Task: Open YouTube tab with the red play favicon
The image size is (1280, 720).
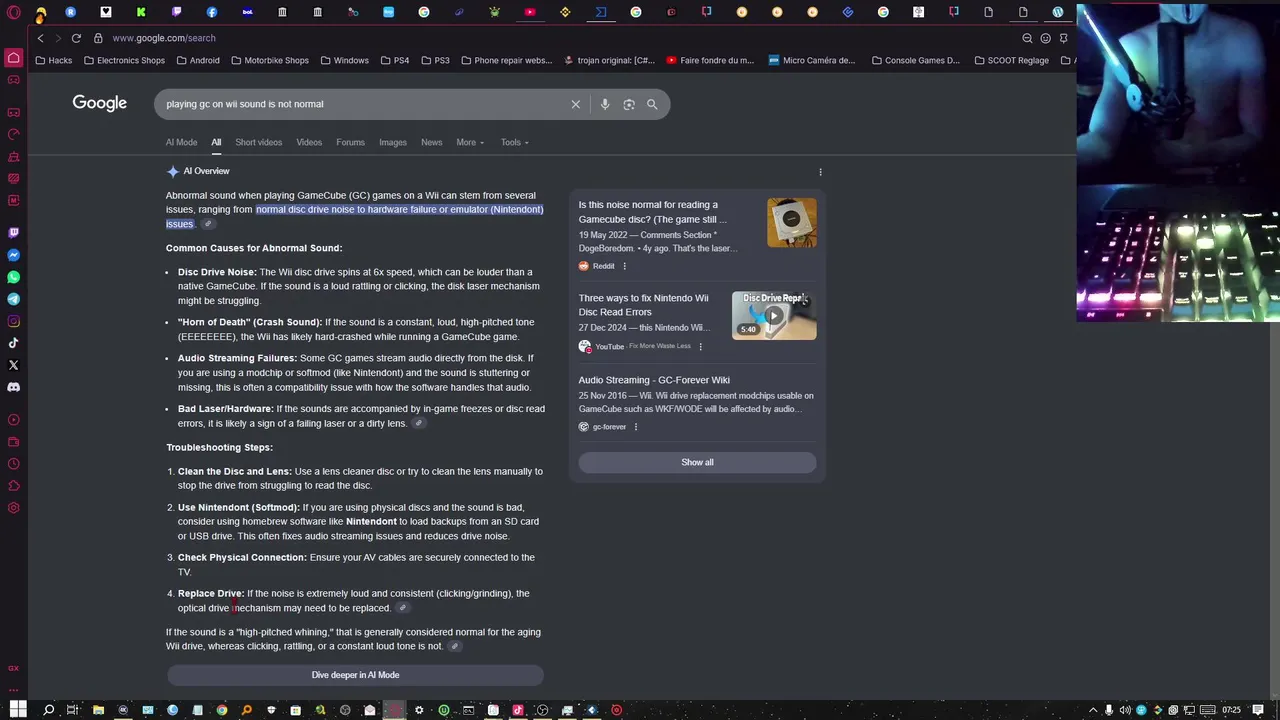Action: [530, 12]
